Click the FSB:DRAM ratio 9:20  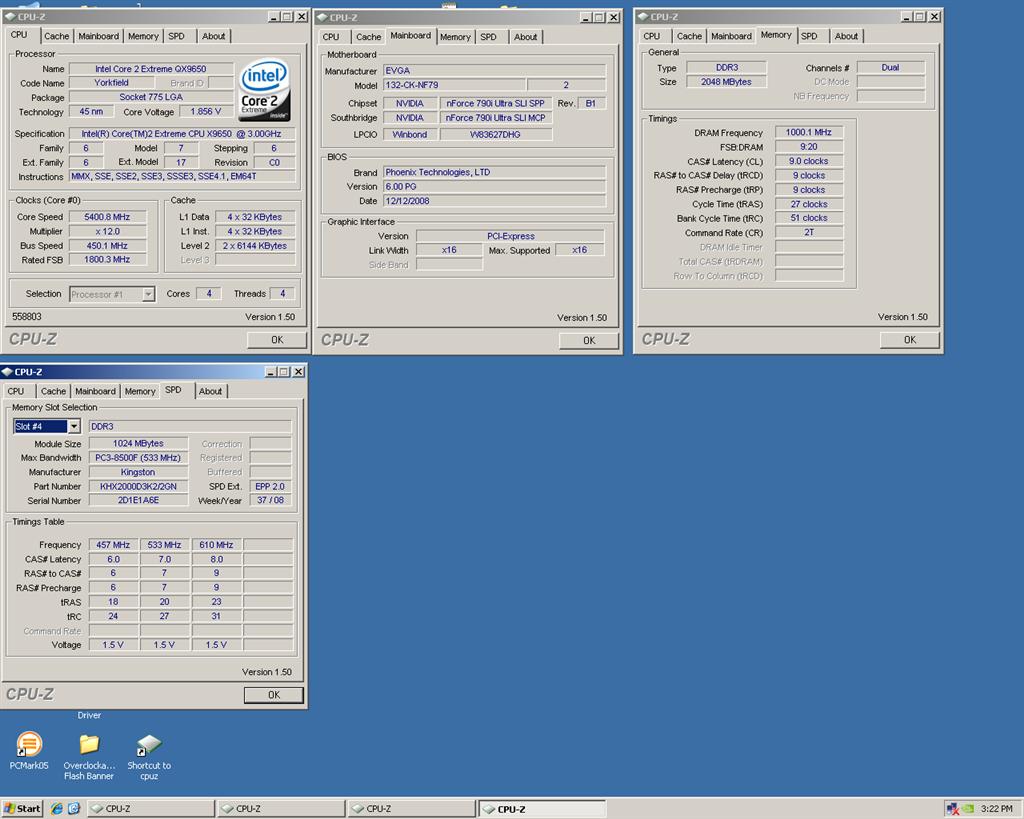click(x=808, y=146)
